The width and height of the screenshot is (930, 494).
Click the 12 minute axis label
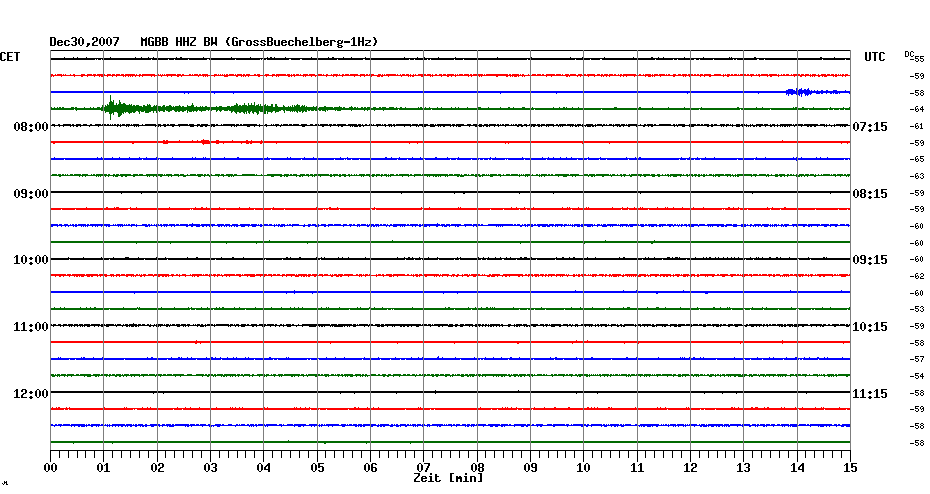click(690, 468)
